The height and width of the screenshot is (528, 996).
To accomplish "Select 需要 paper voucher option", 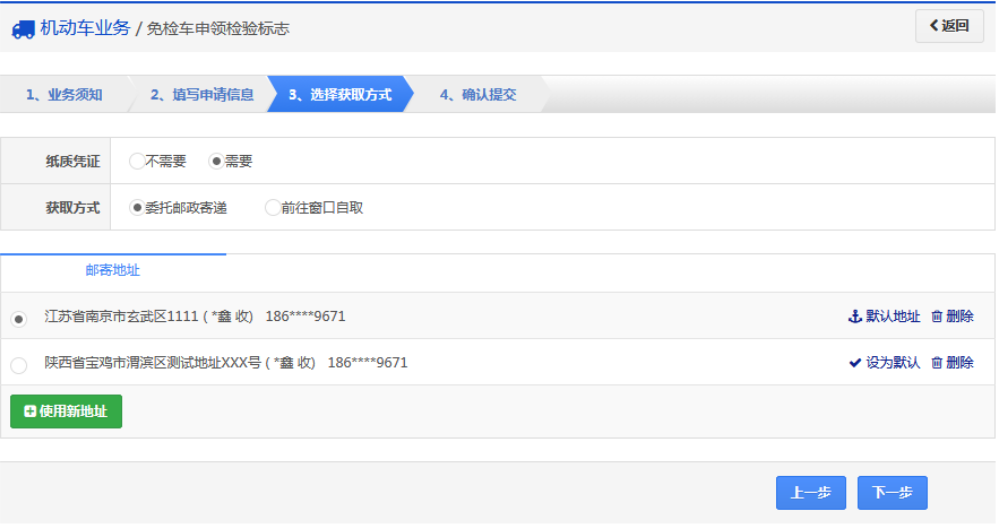I will coord(216,161).
